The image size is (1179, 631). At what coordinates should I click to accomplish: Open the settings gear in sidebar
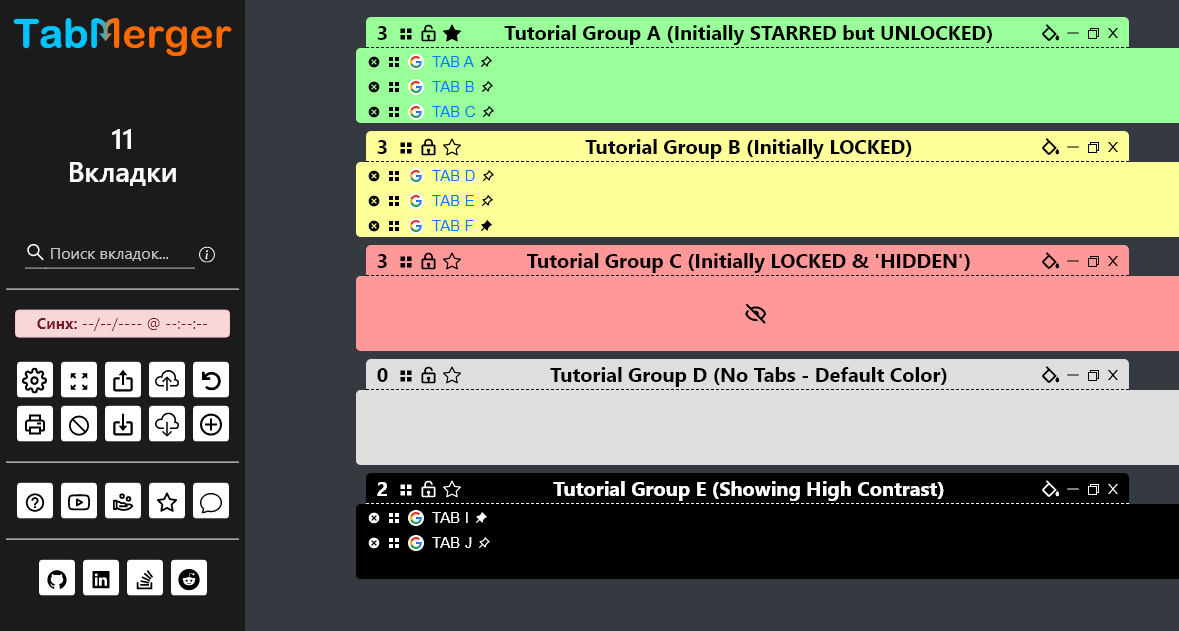click(35, 381)
